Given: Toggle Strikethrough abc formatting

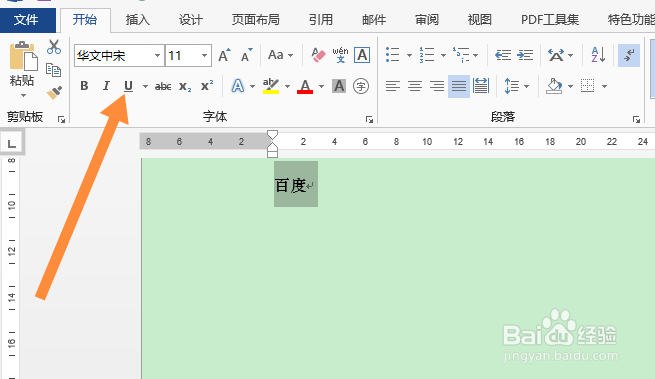Looking at the screenshot, I should coord(163,86).
